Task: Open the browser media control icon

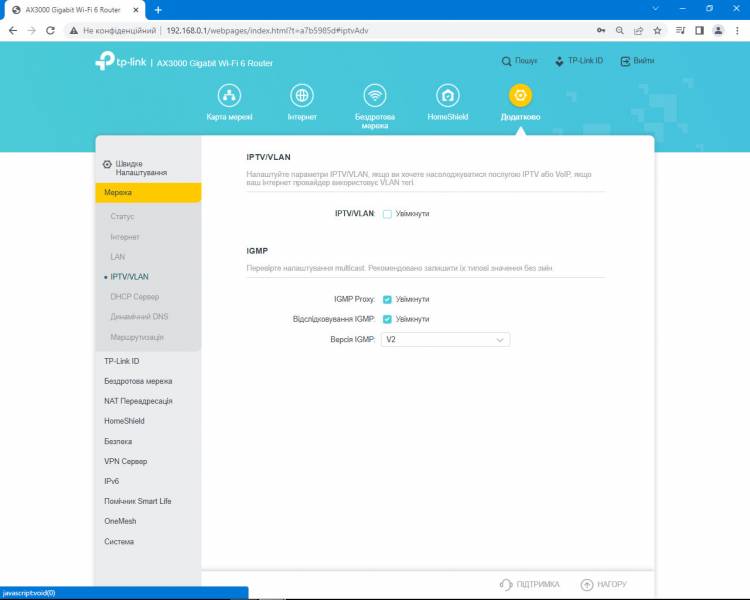Action: coord(680,31)
